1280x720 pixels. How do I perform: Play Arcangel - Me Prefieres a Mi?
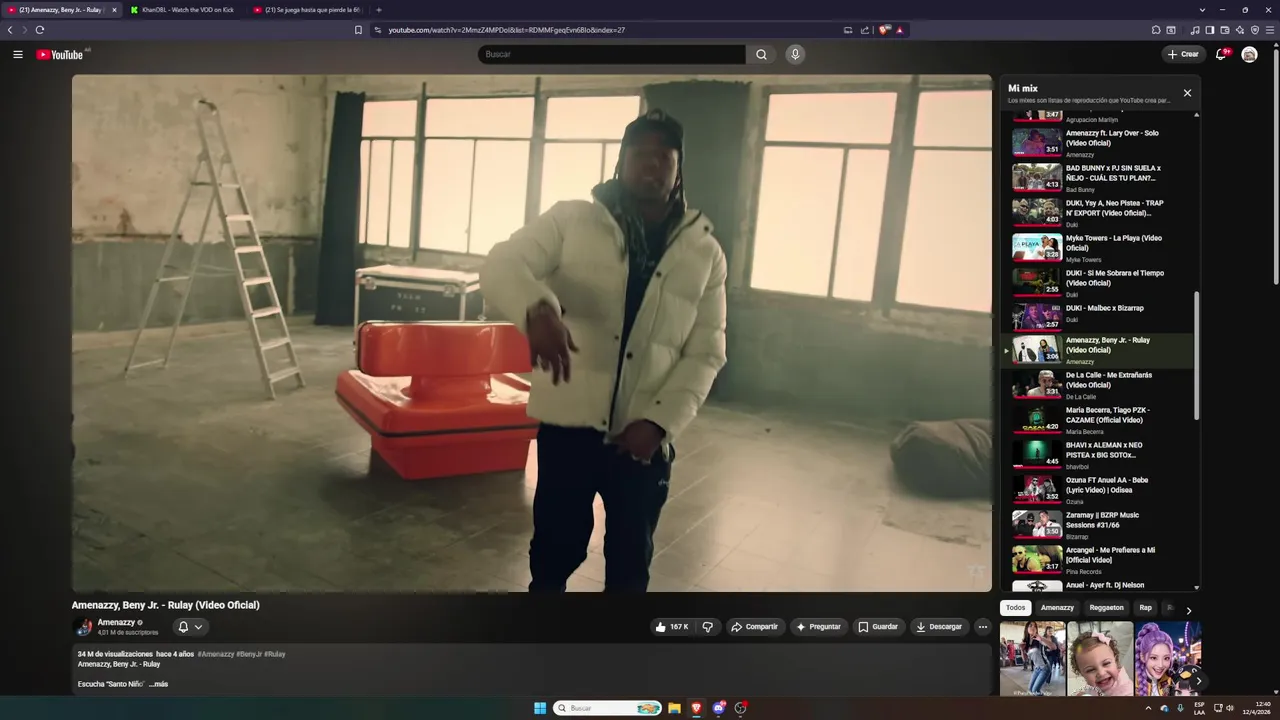pyautogui.click(x=1098, y=560)
